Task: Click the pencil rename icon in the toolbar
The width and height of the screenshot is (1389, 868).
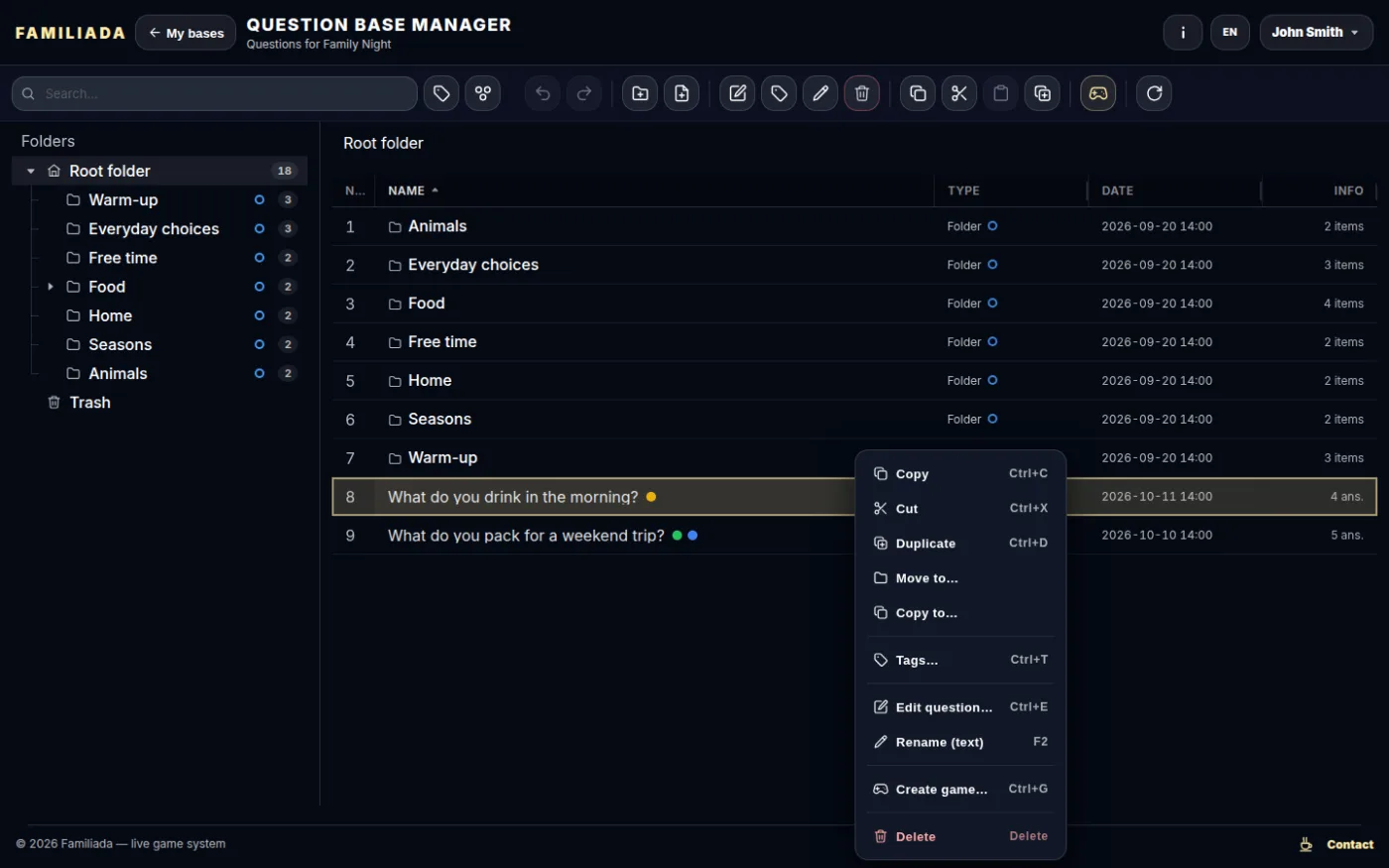Action: 821,93
